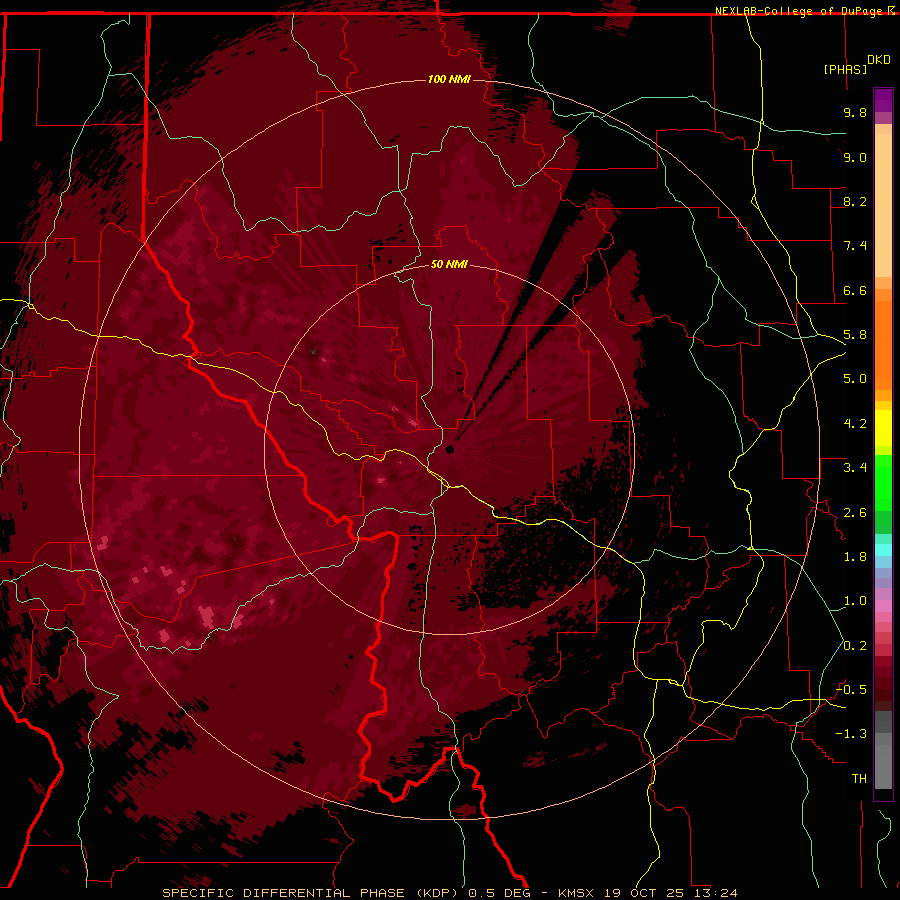Click the 2.6 legend value
Image resolution: width=900 pixels, height=900 pixels.
[x=855, y=513]
